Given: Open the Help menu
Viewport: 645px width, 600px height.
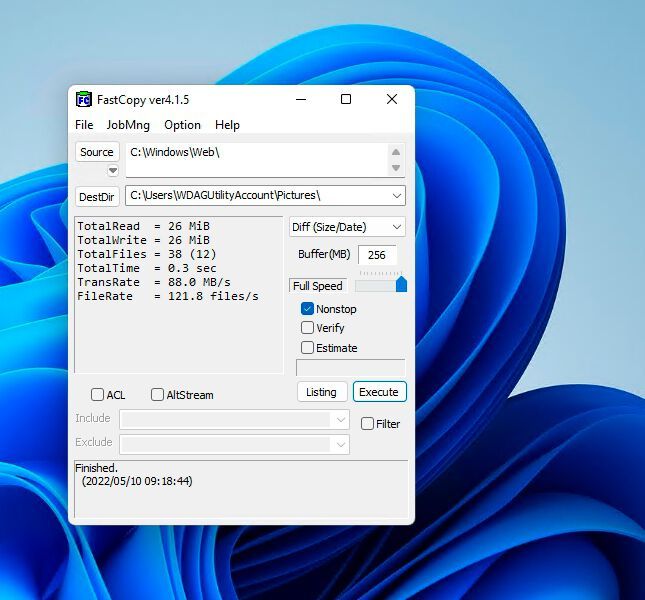Looking at the screenshot, I should click(227, 125).
